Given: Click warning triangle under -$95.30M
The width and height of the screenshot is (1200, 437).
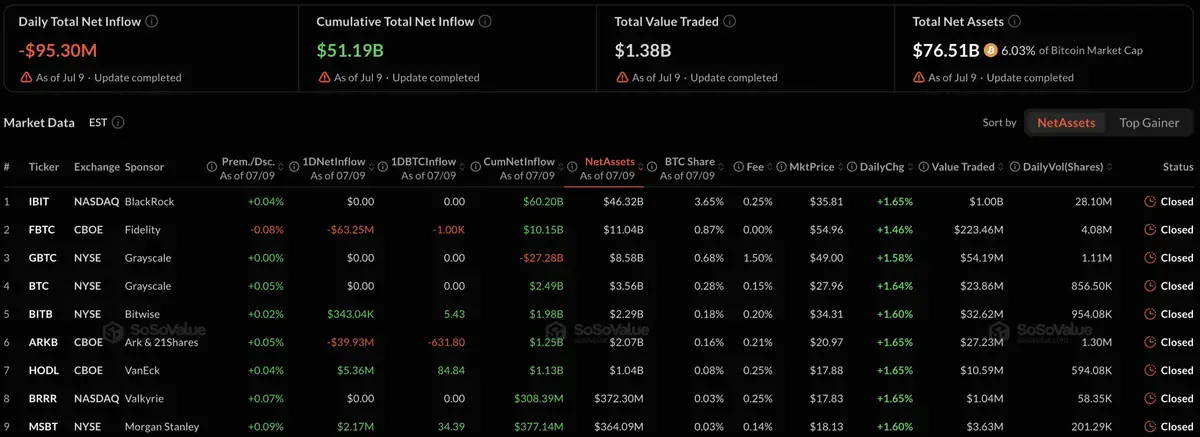Looking at the screenshot, I should (x=26, y=77).
